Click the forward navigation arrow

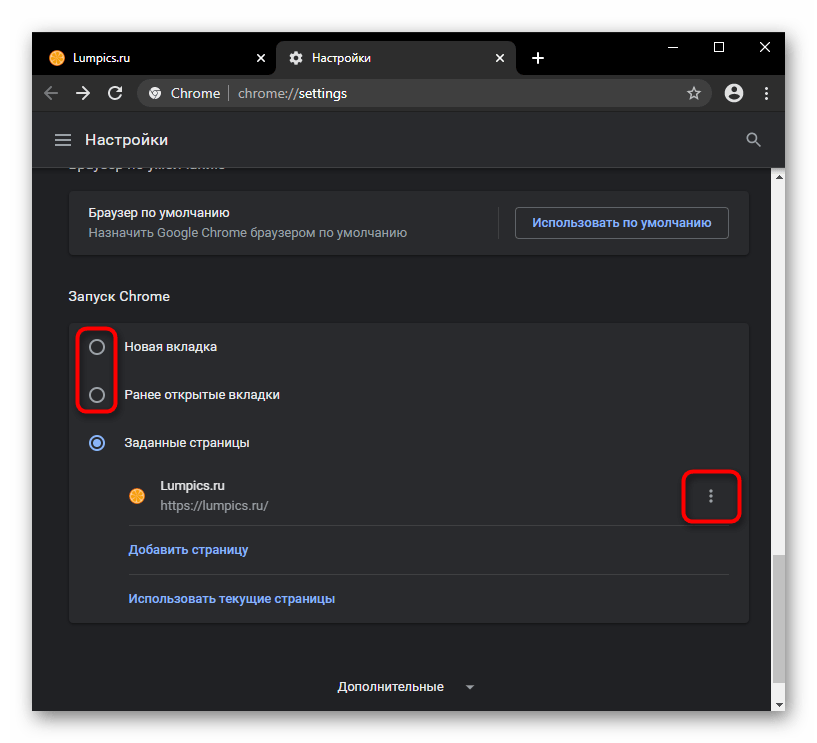pyautogui.click(x=84, y=93)
